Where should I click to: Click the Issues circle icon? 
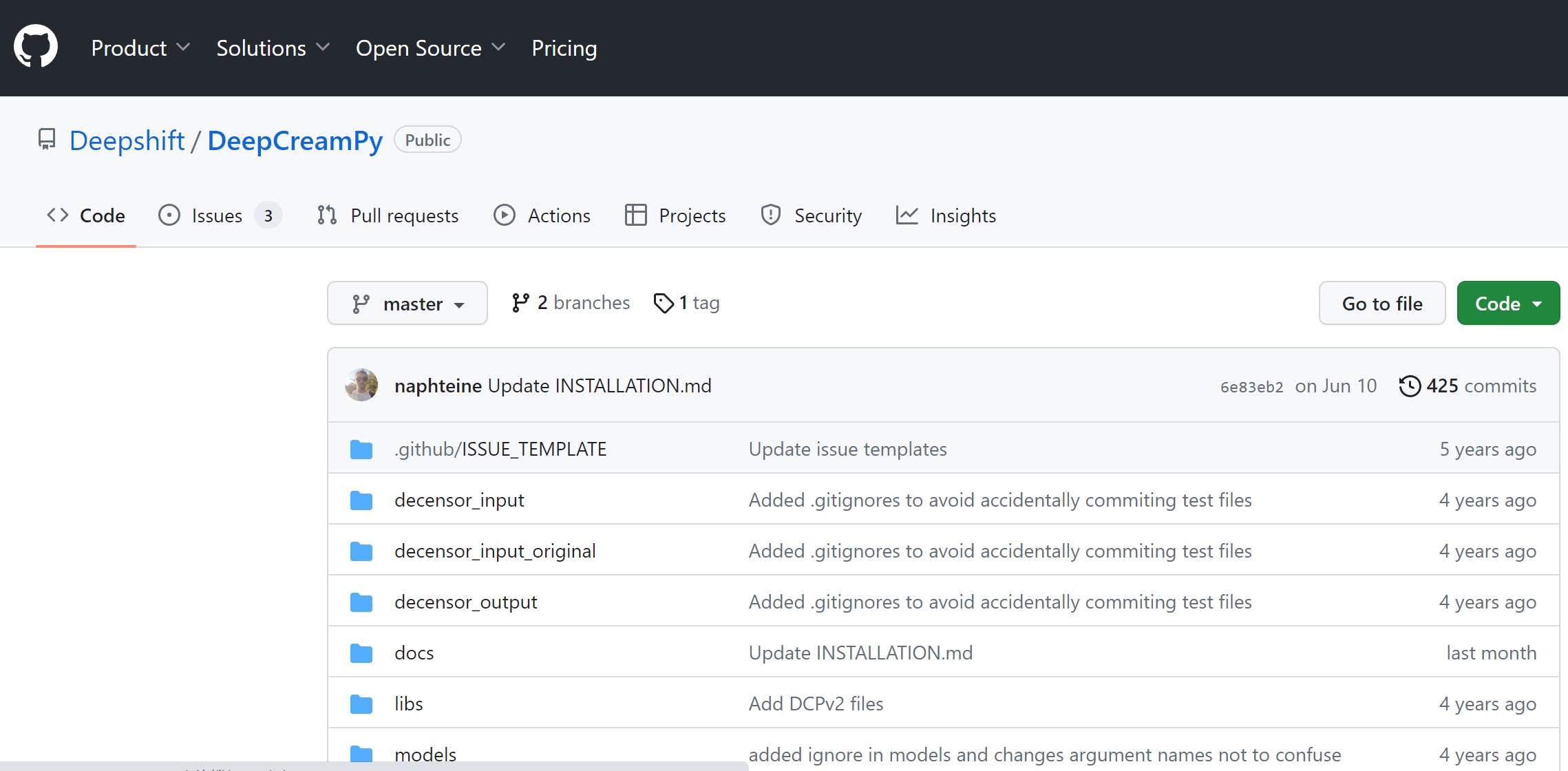[x=169, y=215]
